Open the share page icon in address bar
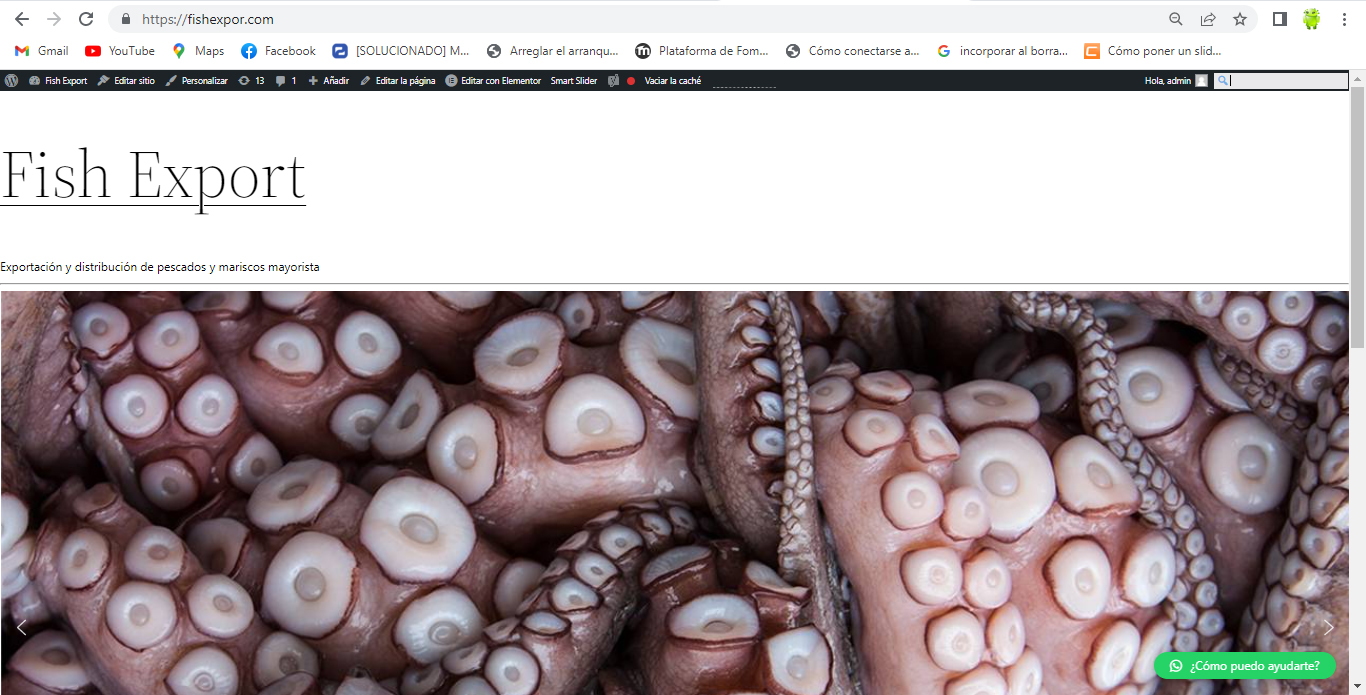Image resolution: width=1366 pixels, height=695 pixels. (x=1208, y=19)
